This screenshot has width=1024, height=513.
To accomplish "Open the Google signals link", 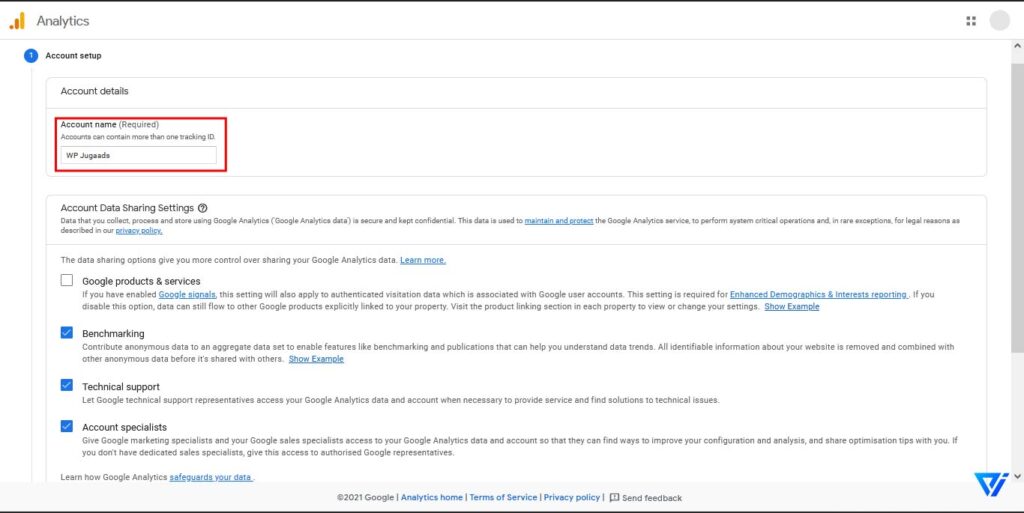I will point(187,294).
